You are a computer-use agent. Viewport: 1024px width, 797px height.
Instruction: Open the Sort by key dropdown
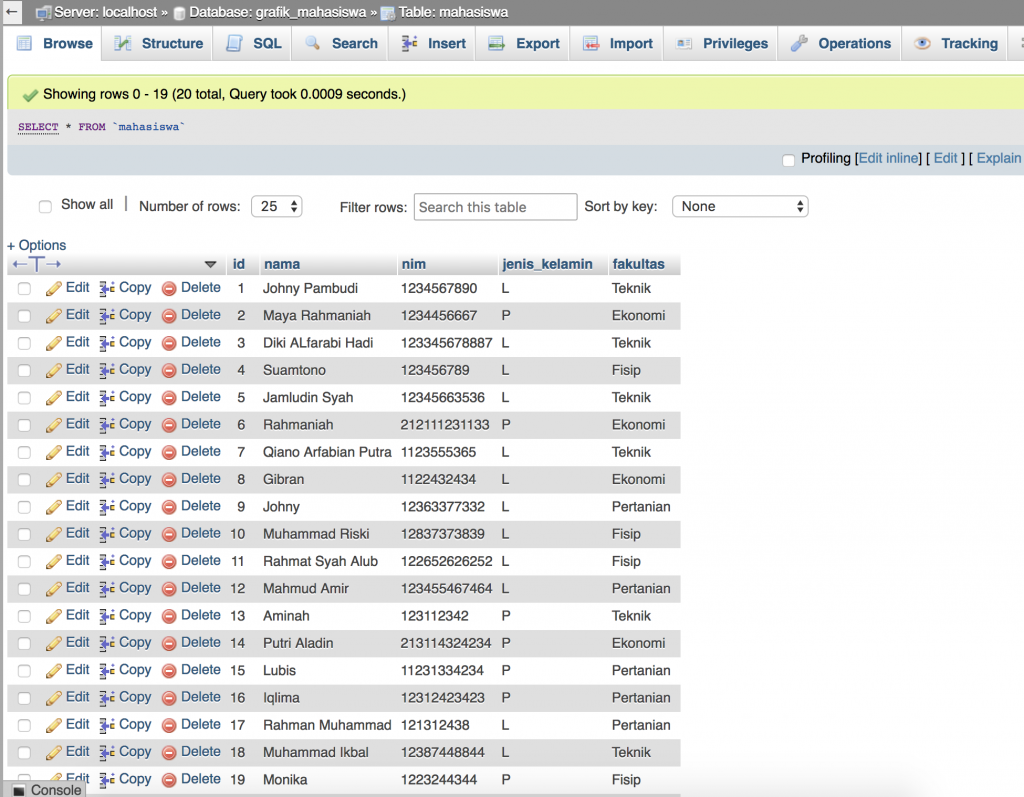tap(740, 206)
